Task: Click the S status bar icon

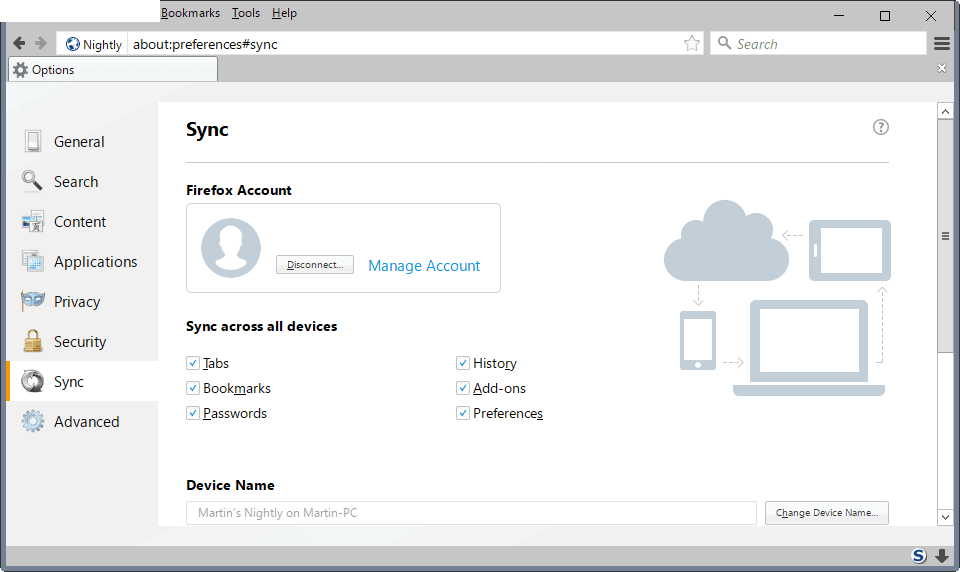Action: coord(919,555)
